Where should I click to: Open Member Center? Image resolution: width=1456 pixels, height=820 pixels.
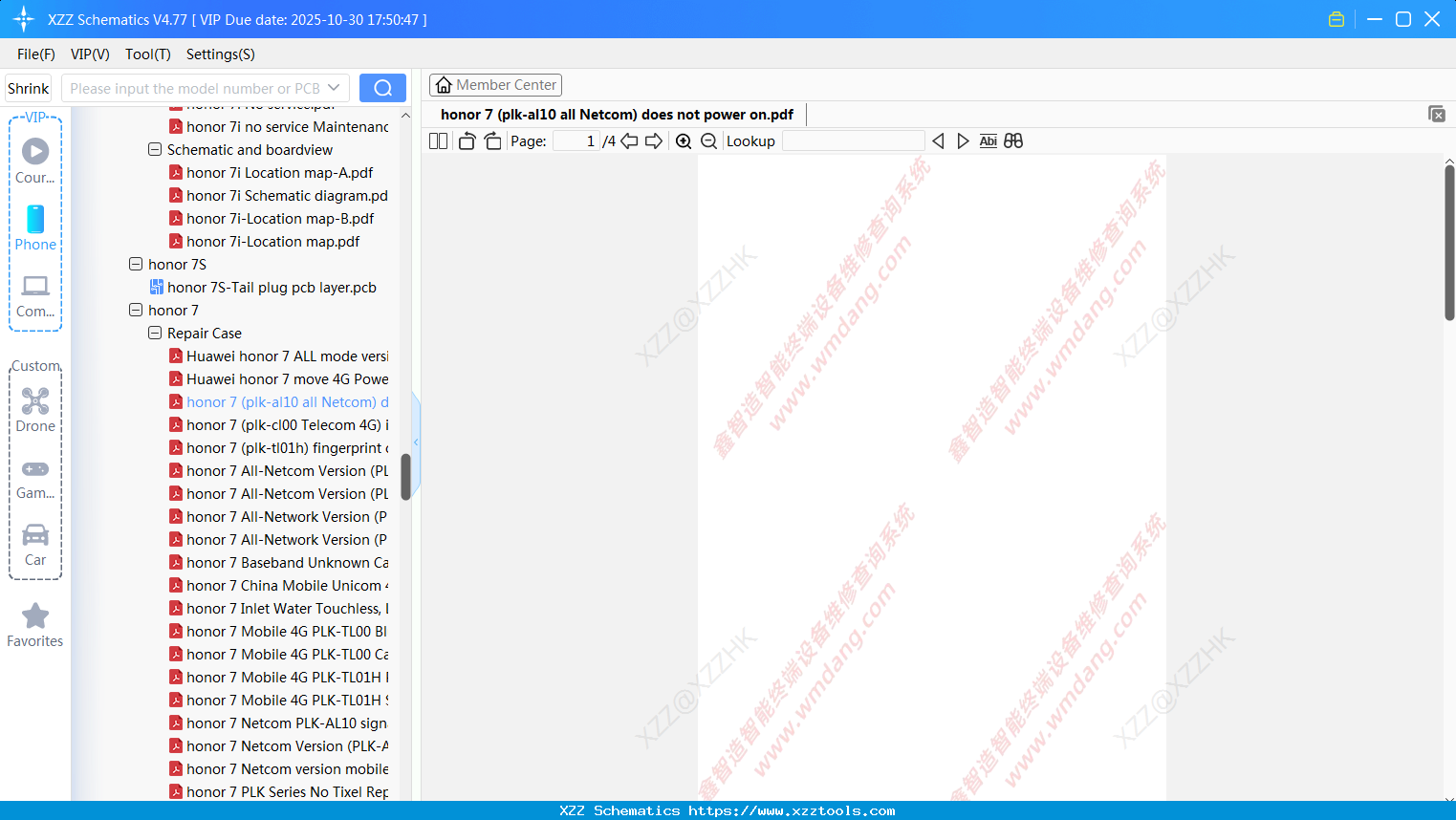495,85
